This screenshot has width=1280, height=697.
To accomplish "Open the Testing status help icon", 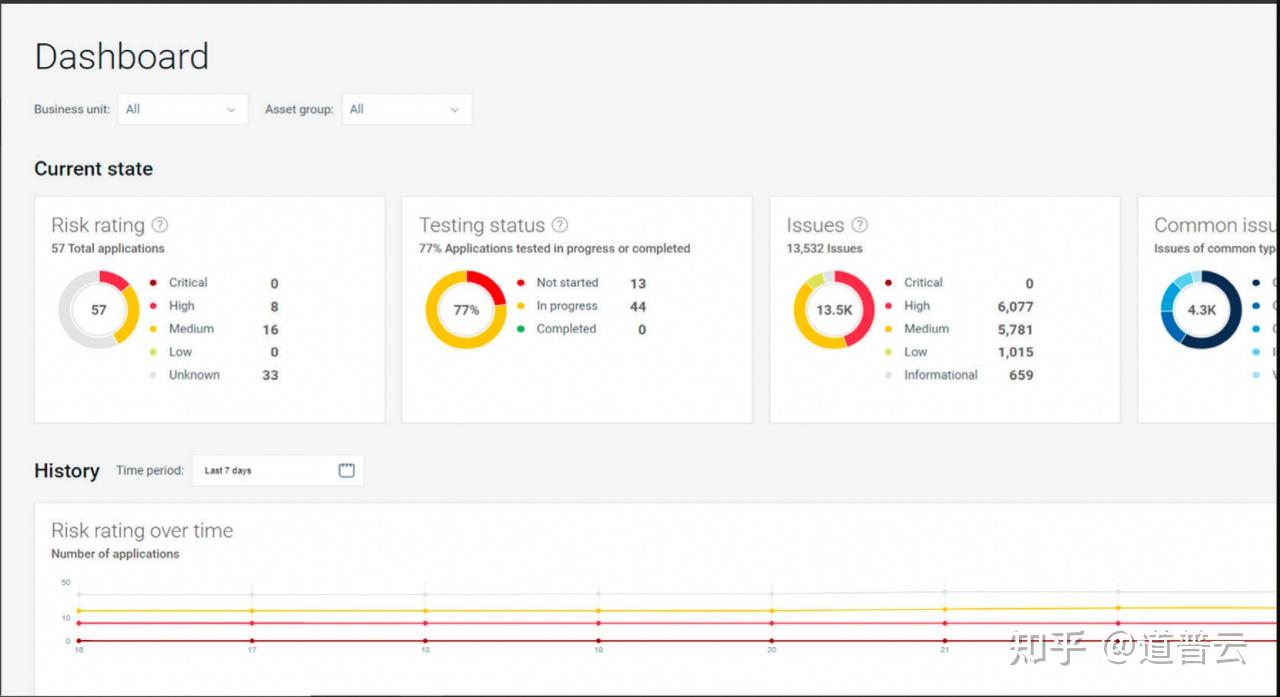I will (560, 225).
